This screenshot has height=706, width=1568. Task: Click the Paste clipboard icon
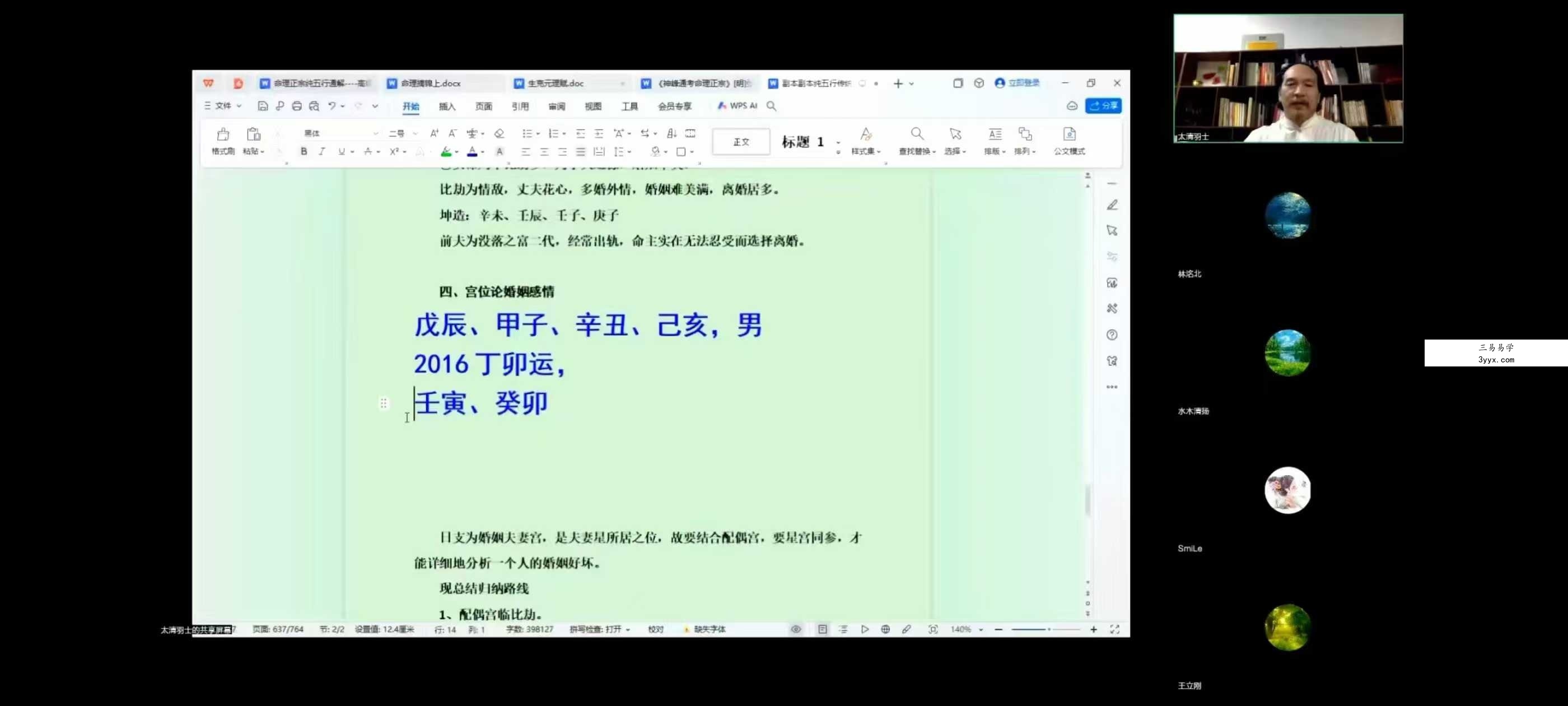[254, 134]
